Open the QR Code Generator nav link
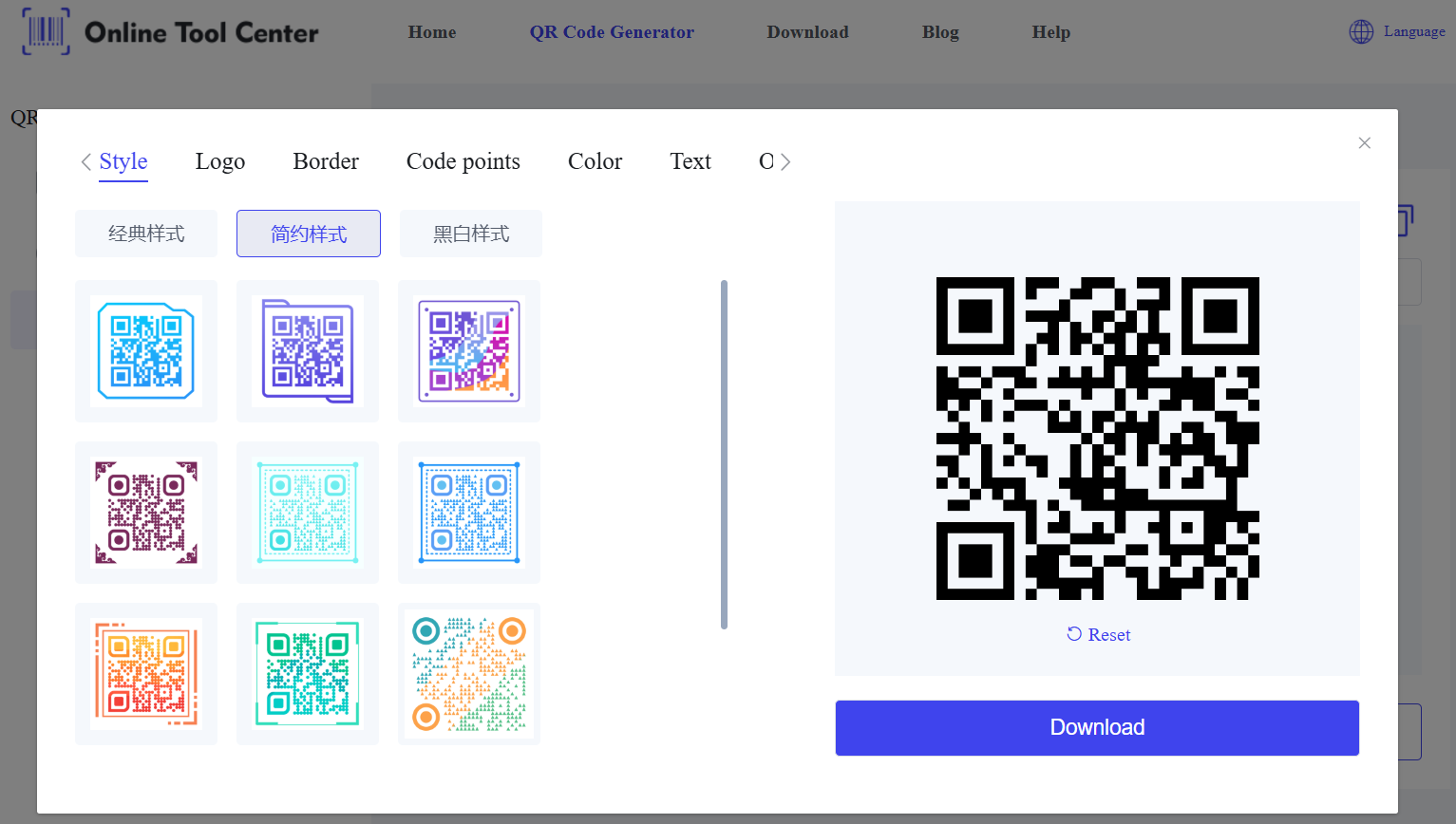 point(612,31)
